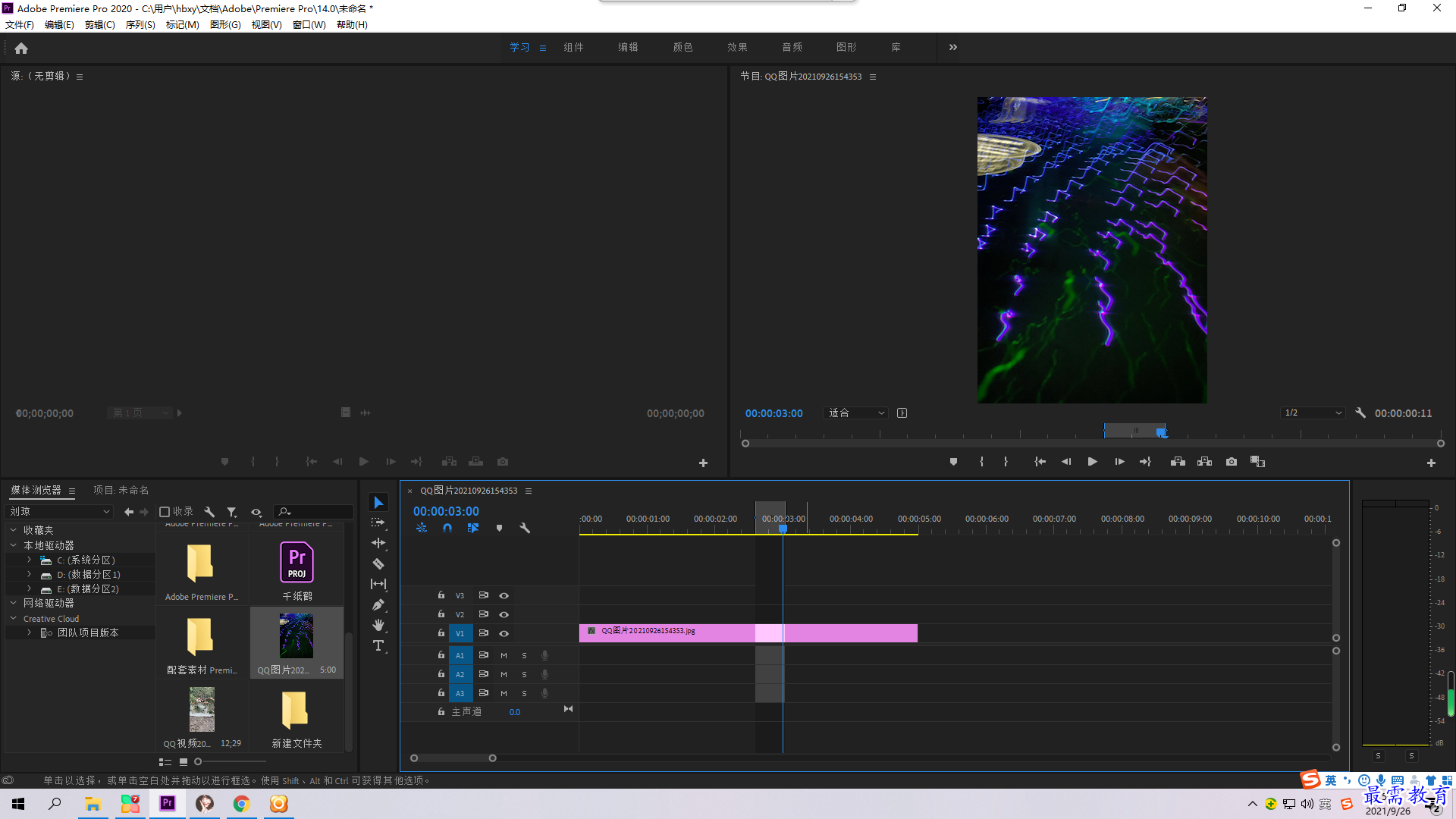Show more workspaces via double chevron
This screenshot has width=1456, height=819.
pyautogui.click(x=953, y=47)
